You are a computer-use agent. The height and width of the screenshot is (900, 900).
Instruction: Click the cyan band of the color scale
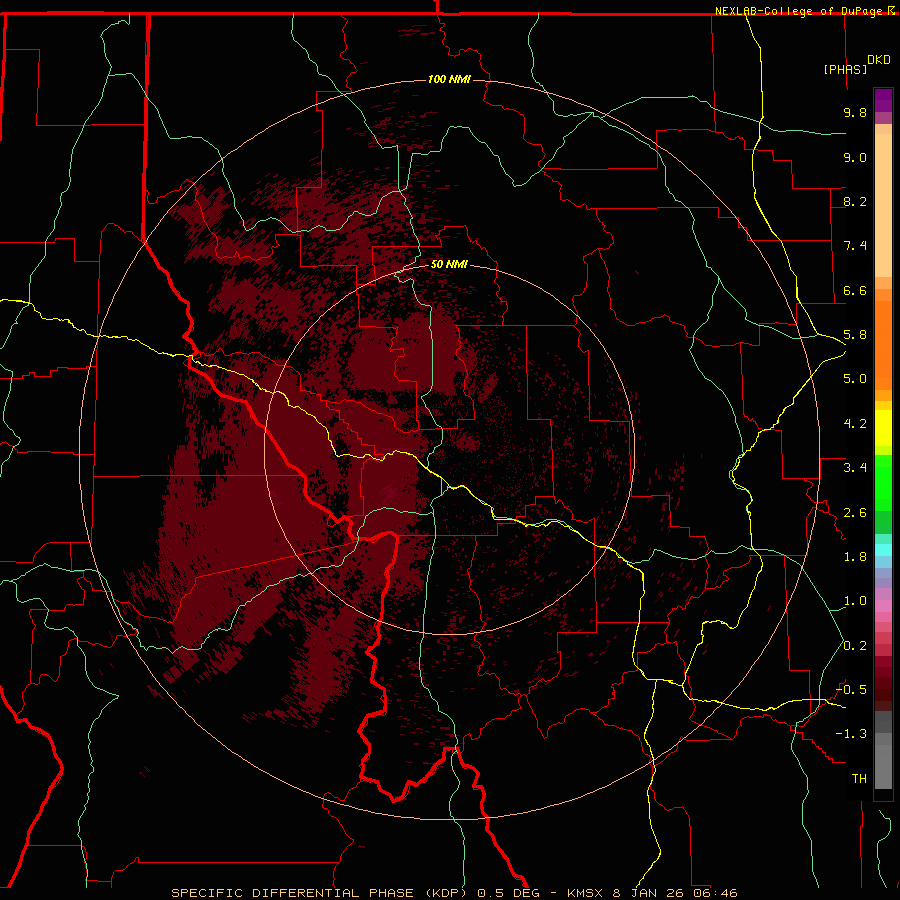(x=883, y=550)
